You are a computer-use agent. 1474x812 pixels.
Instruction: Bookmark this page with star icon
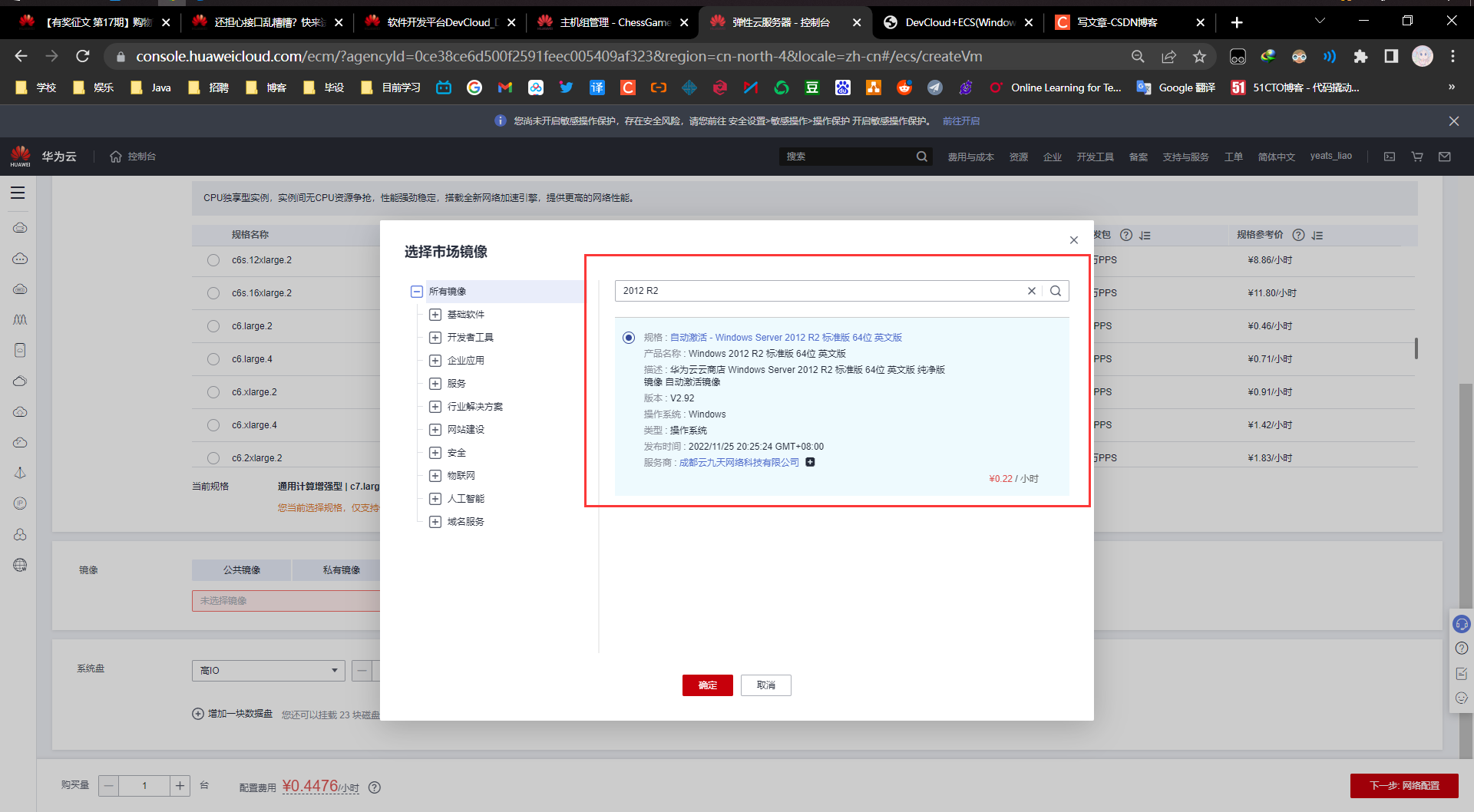click(x=1199, y=56)
